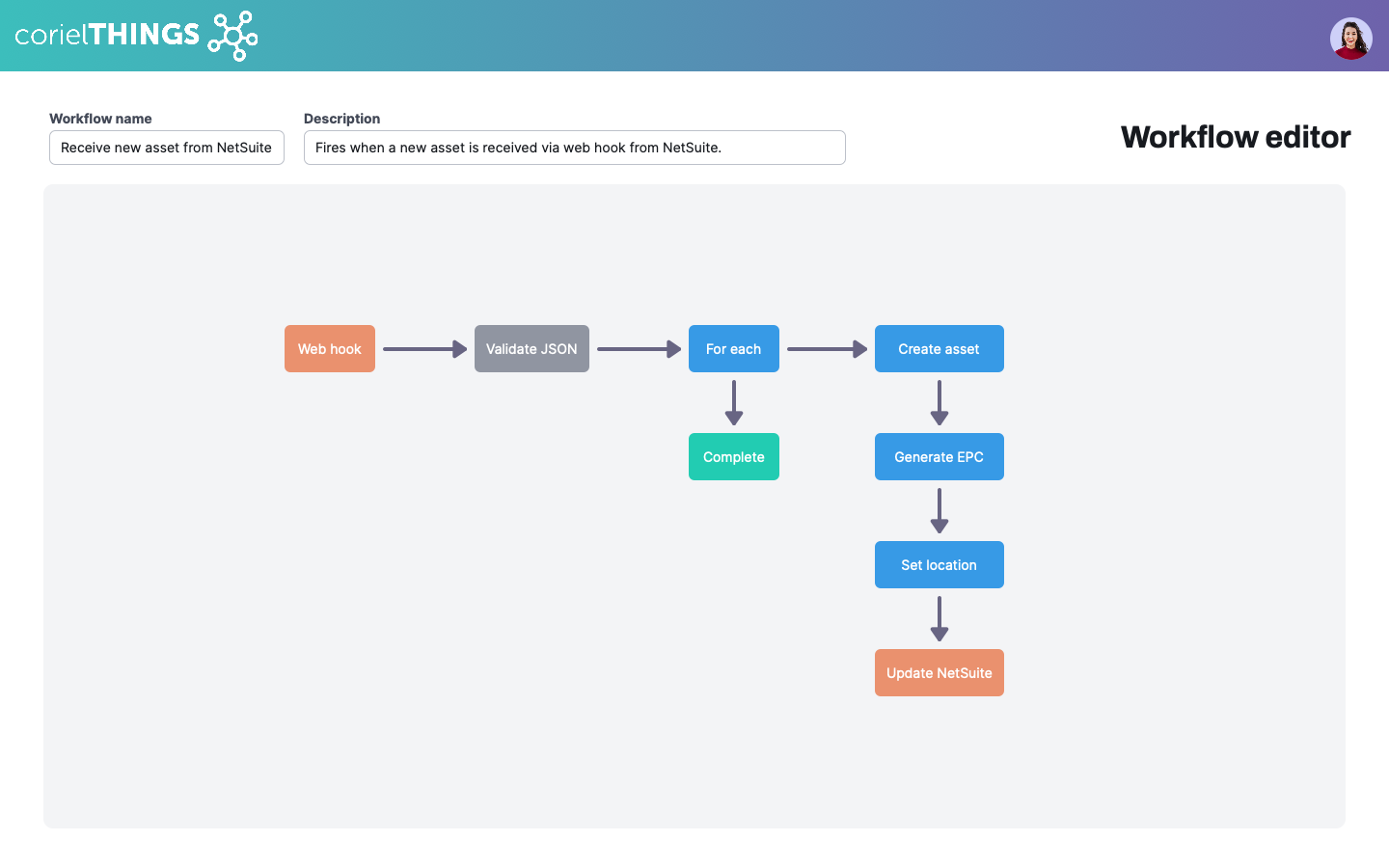Select the Create asset node
1389x868 pixels.
tap(939, 349)
